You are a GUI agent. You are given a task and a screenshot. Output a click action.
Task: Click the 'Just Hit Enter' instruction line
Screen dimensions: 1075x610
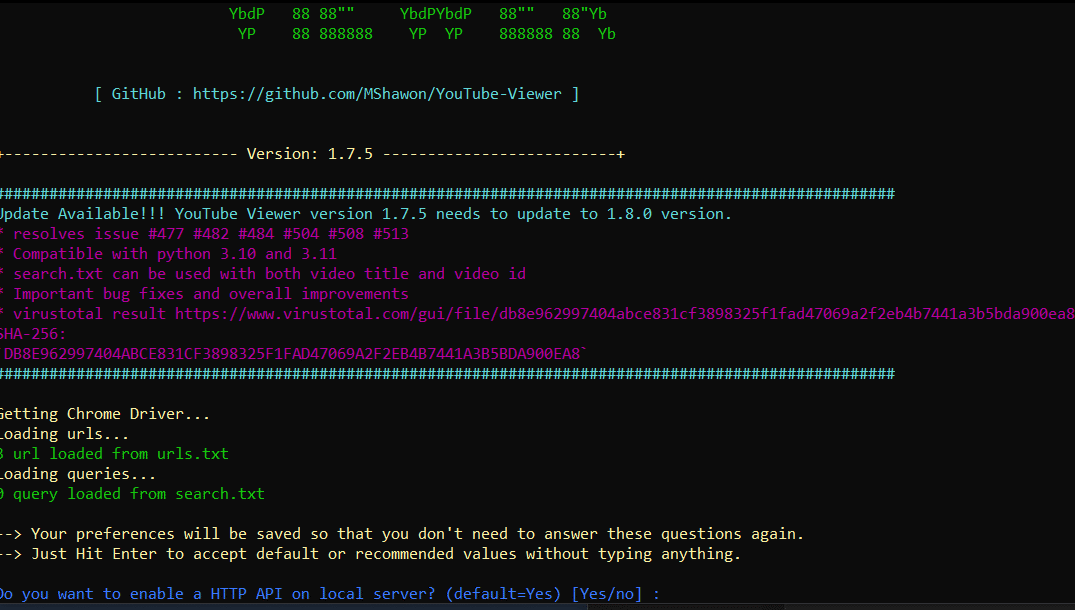pos(385,554)
